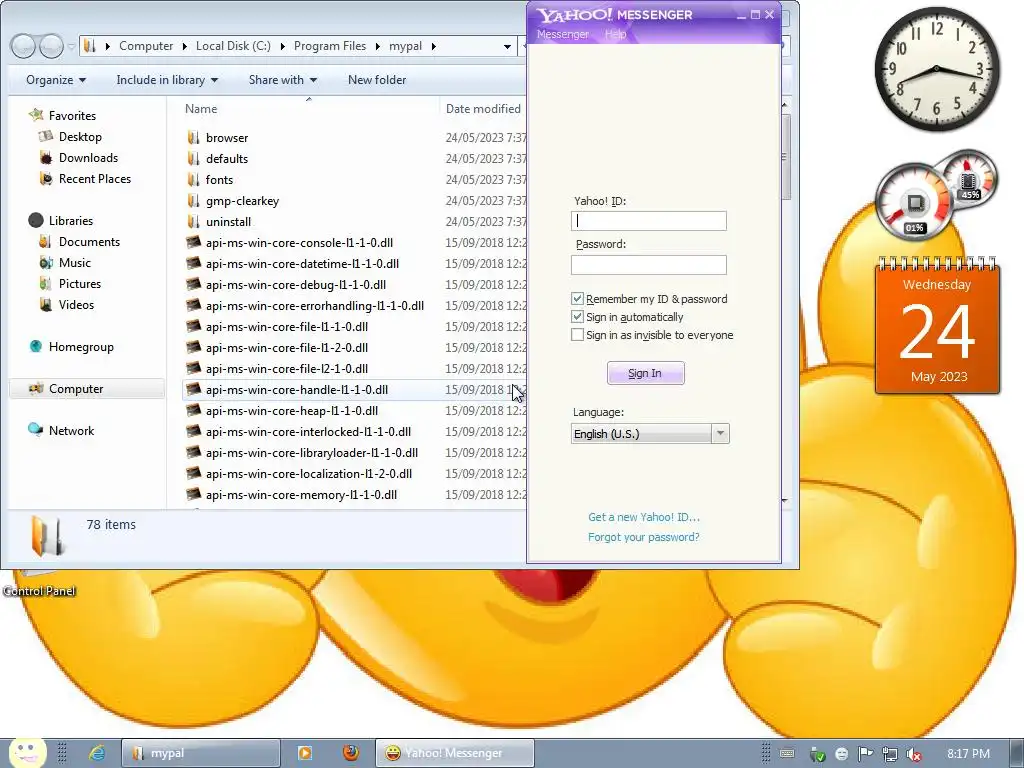Open the Documents library

pos(89,242)
